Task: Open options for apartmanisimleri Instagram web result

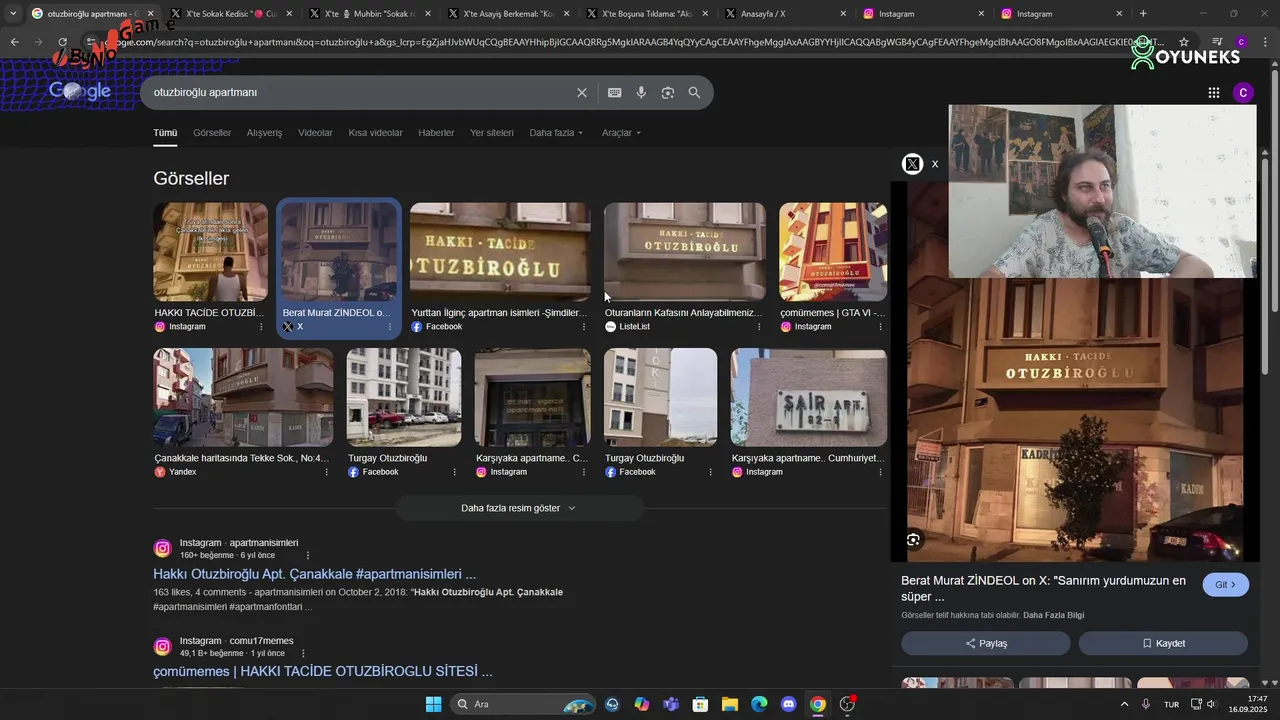Action: 308,555
